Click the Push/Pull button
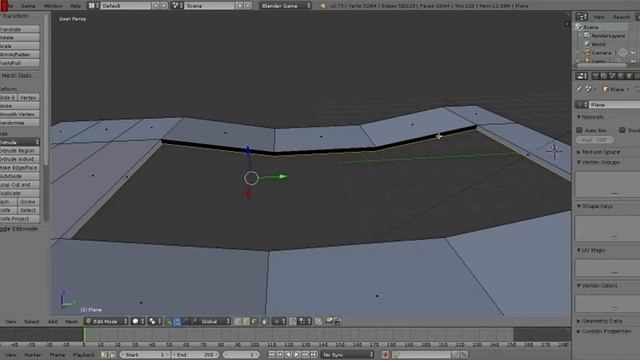Viewport: 640px width, 360px height. (x=19, y=63)
